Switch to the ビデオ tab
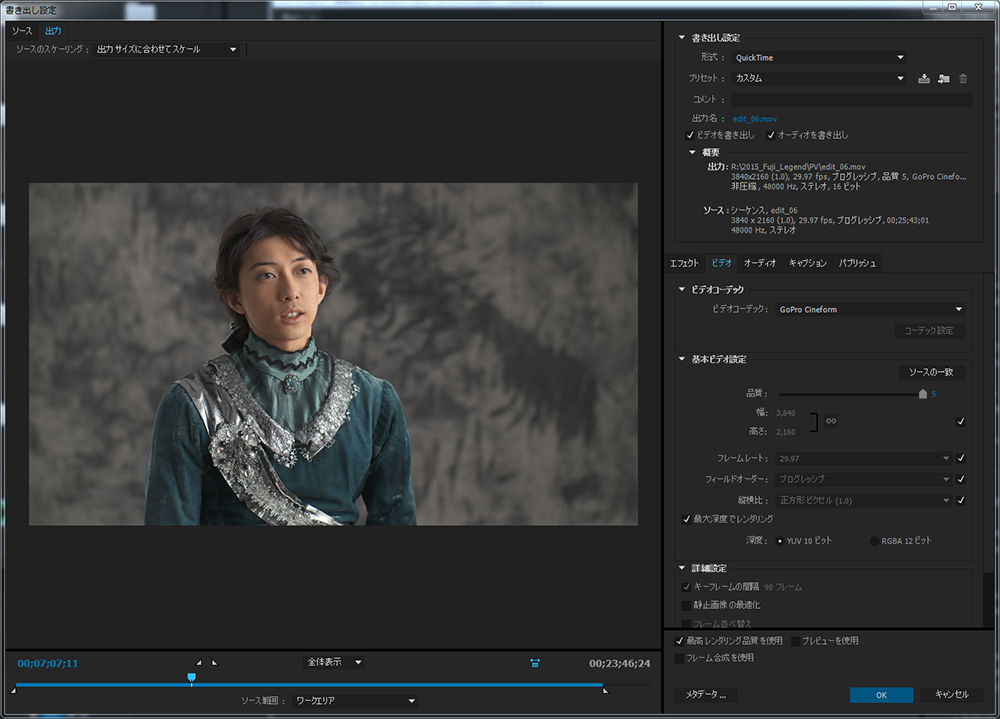This screenshot has width=1000, height=719. click(721, 263)
